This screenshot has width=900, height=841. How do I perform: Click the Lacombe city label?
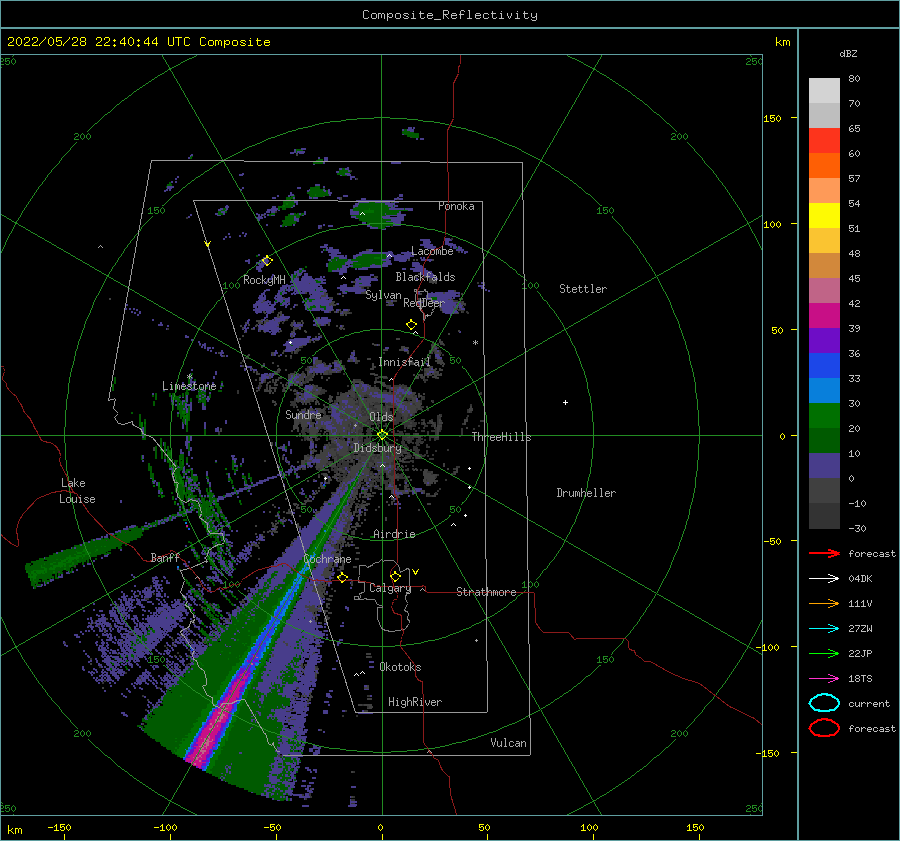point(432,251)
